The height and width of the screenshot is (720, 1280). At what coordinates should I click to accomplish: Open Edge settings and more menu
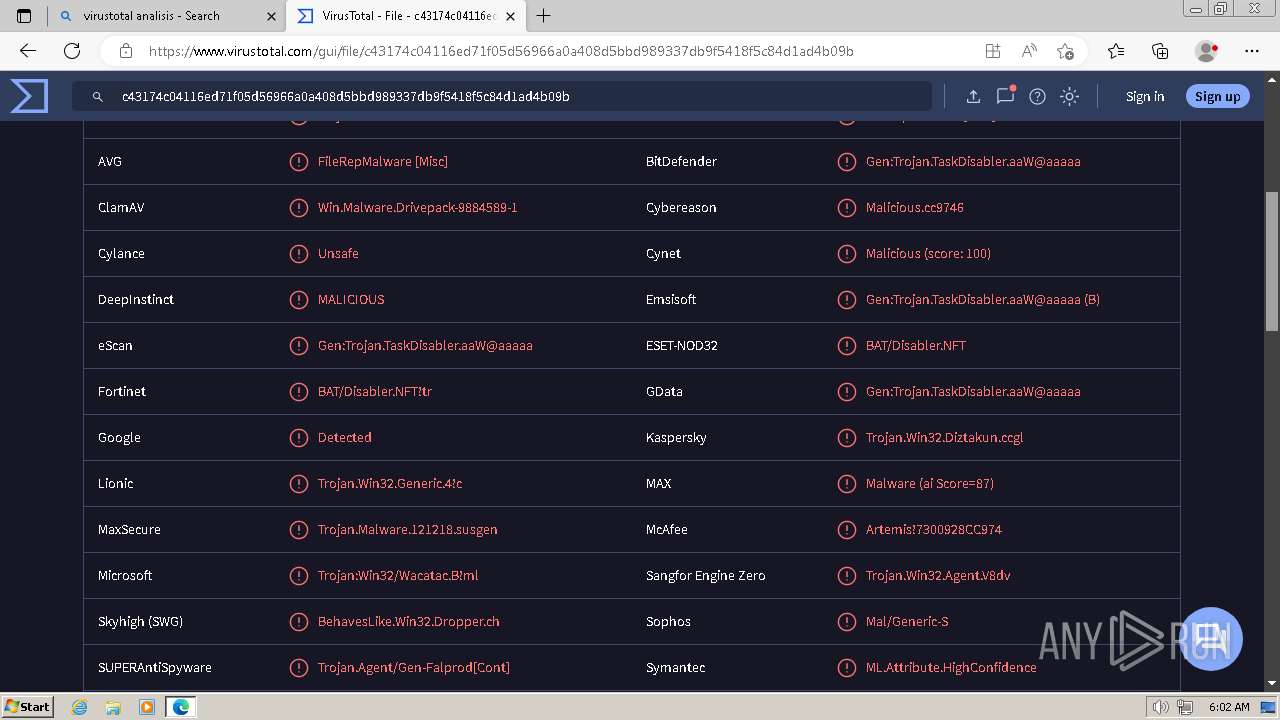1252,51
